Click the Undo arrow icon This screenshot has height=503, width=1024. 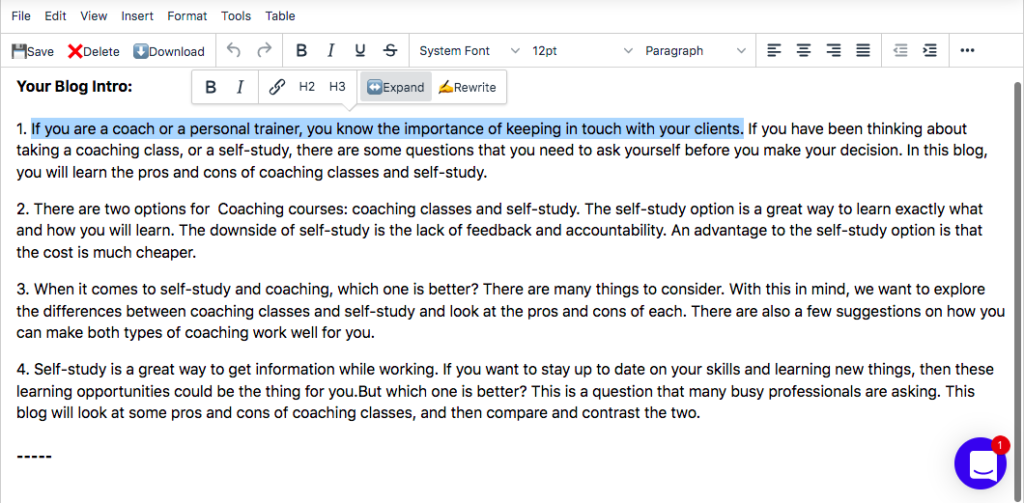[234, 50]
